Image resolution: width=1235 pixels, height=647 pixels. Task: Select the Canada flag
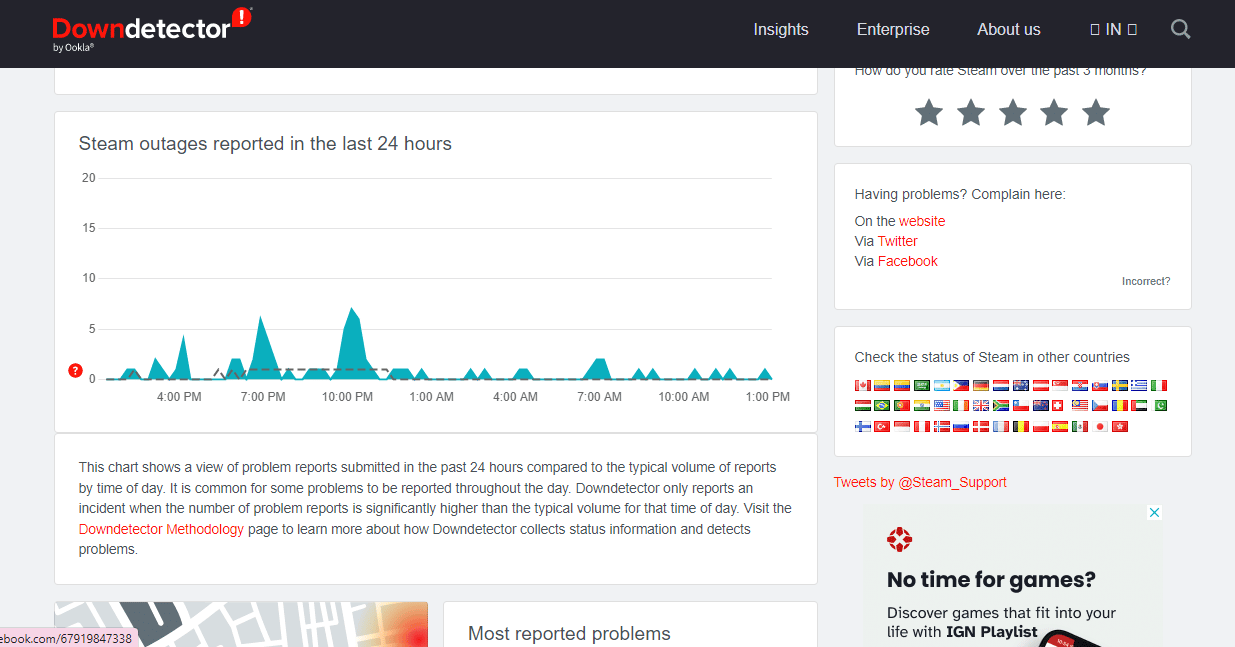click(x=863, y=385)
